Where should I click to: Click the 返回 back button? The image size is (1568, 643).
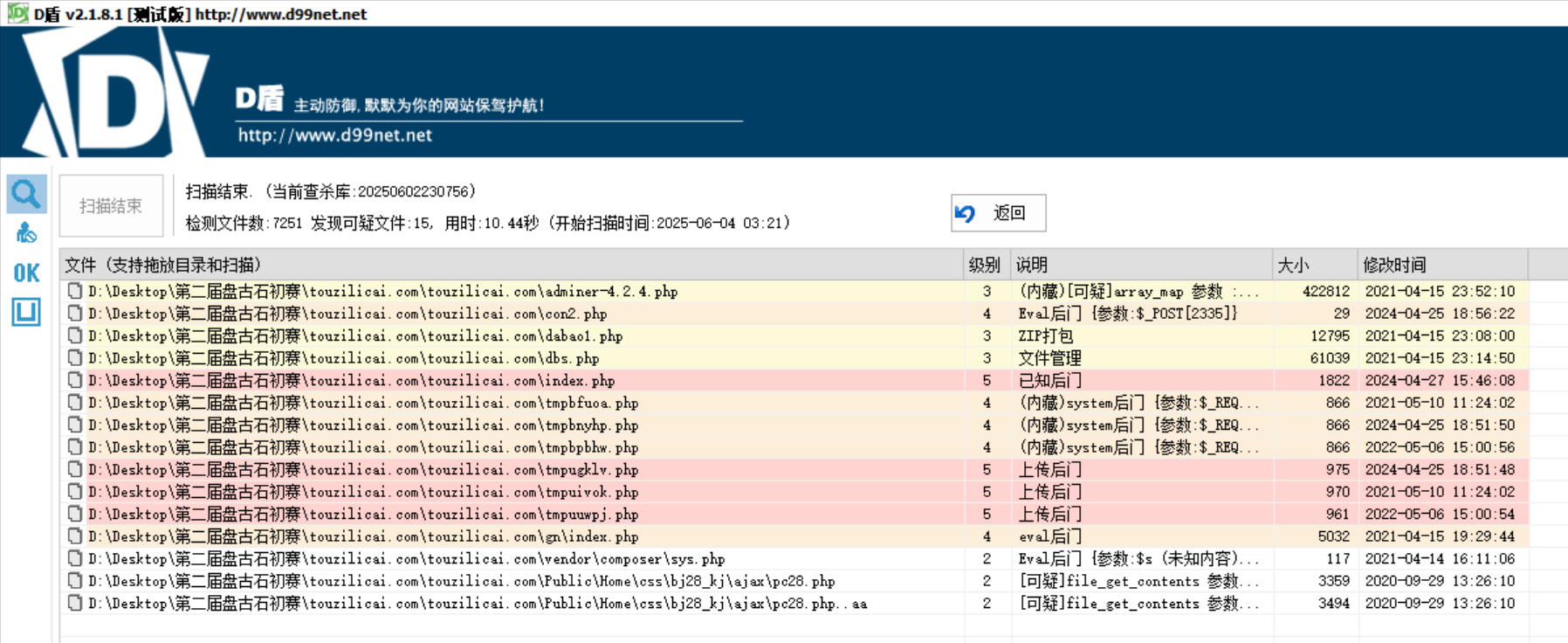coord(998,213)
